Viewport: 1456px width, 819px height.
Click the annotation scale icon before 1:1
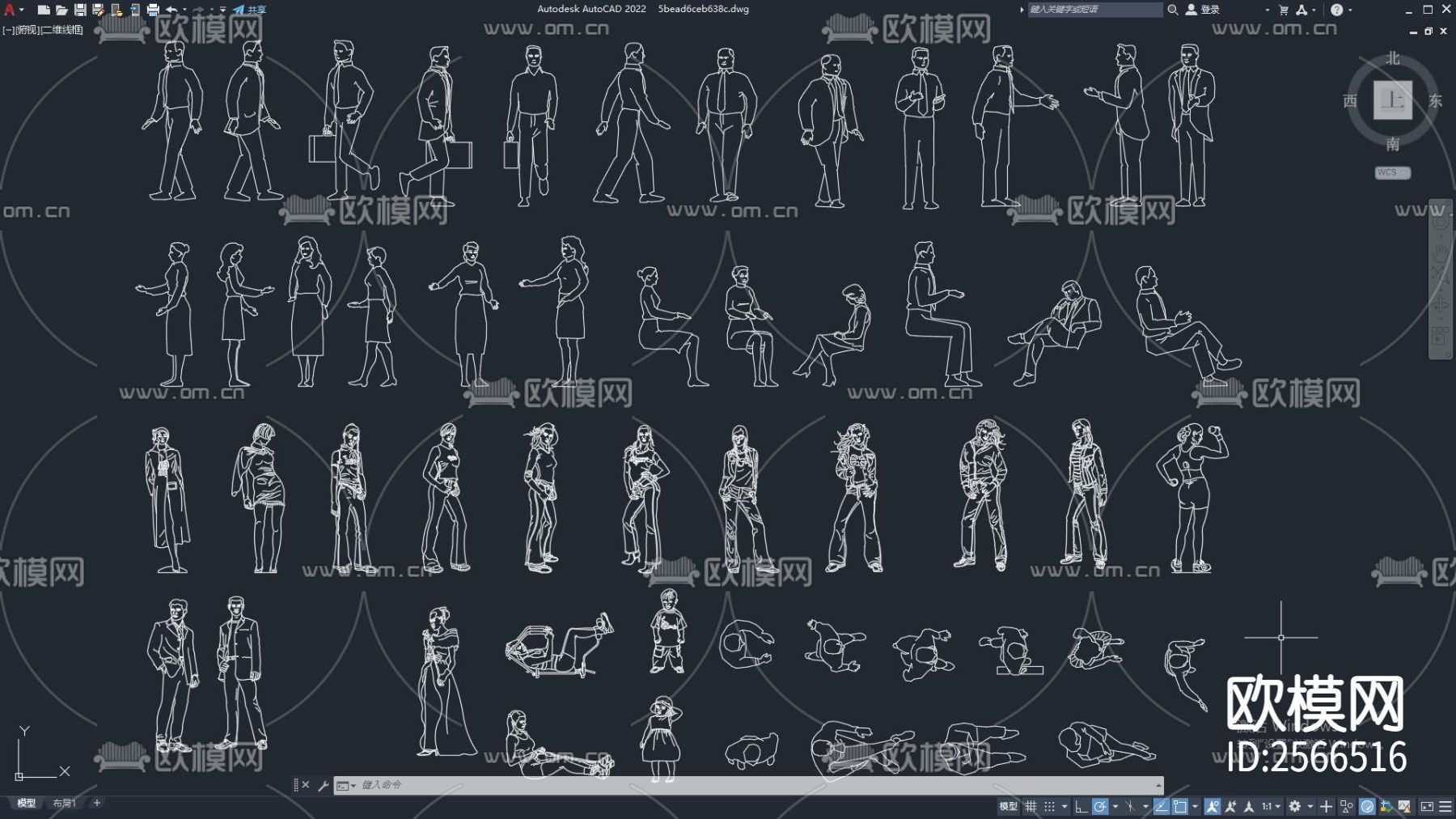tap(1249, 806)
